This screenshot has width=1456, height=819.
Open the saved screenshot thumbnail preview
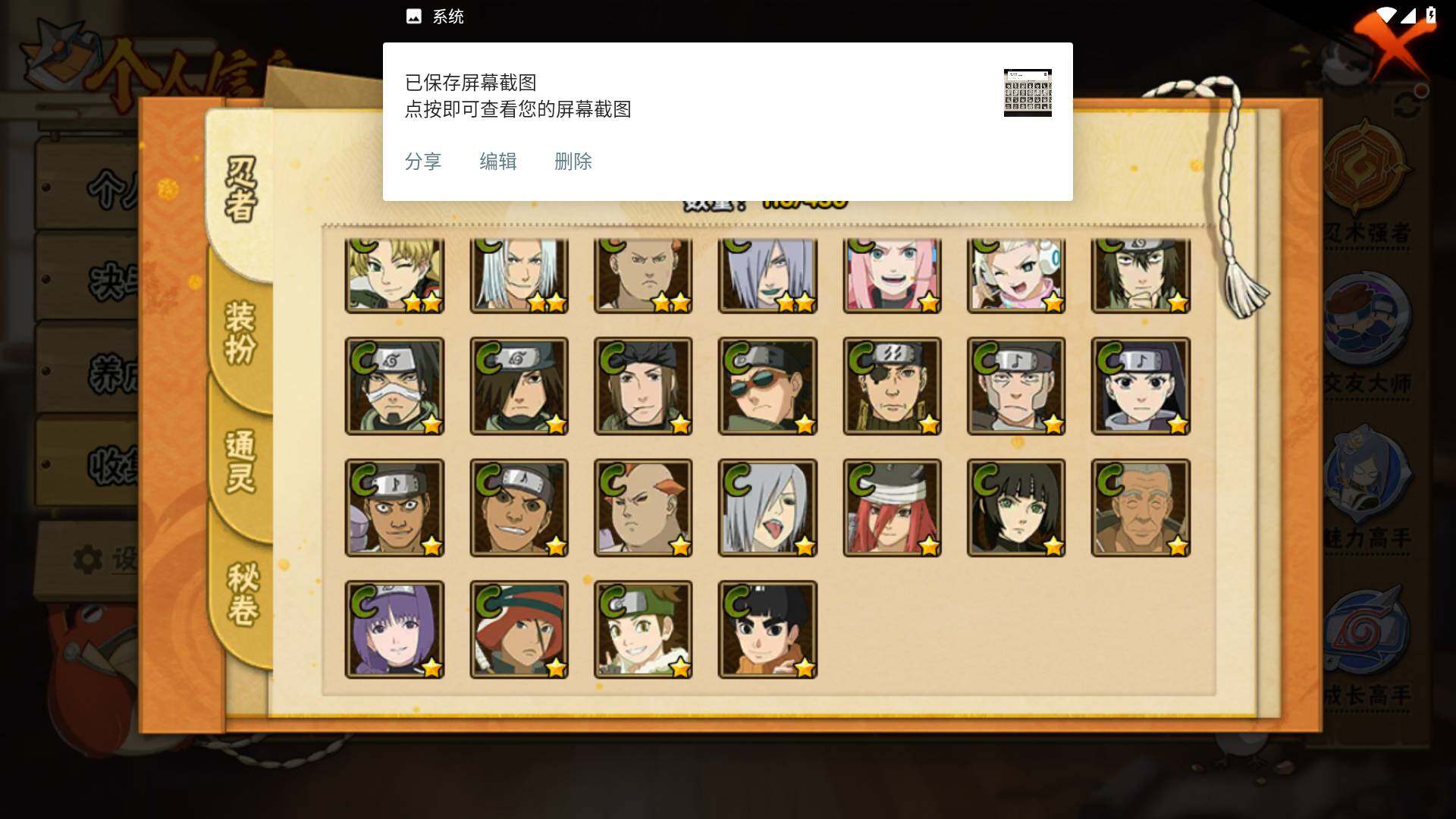(x=1028, y=93)
